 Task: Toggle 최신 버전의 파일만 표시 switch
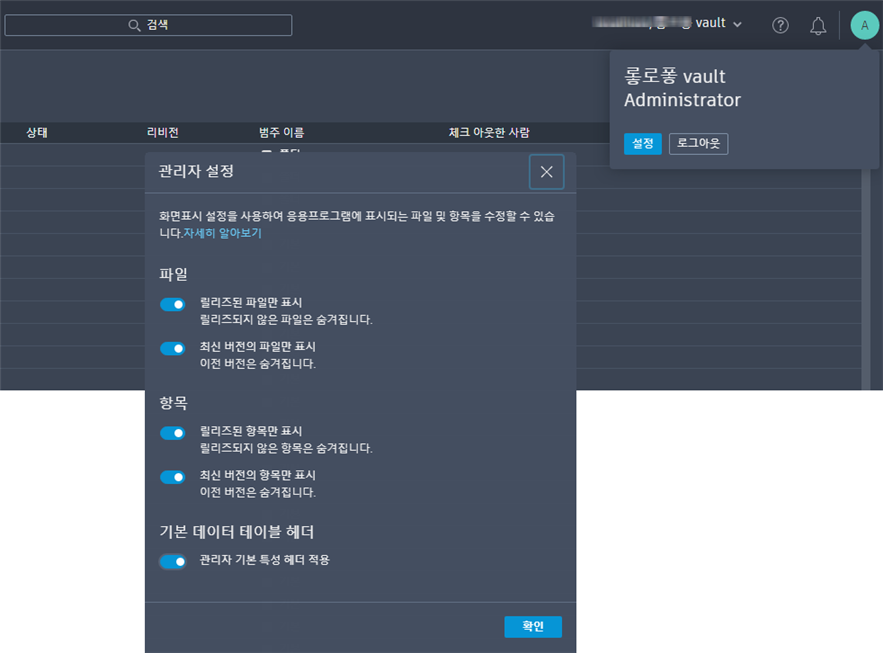[173, 348]
